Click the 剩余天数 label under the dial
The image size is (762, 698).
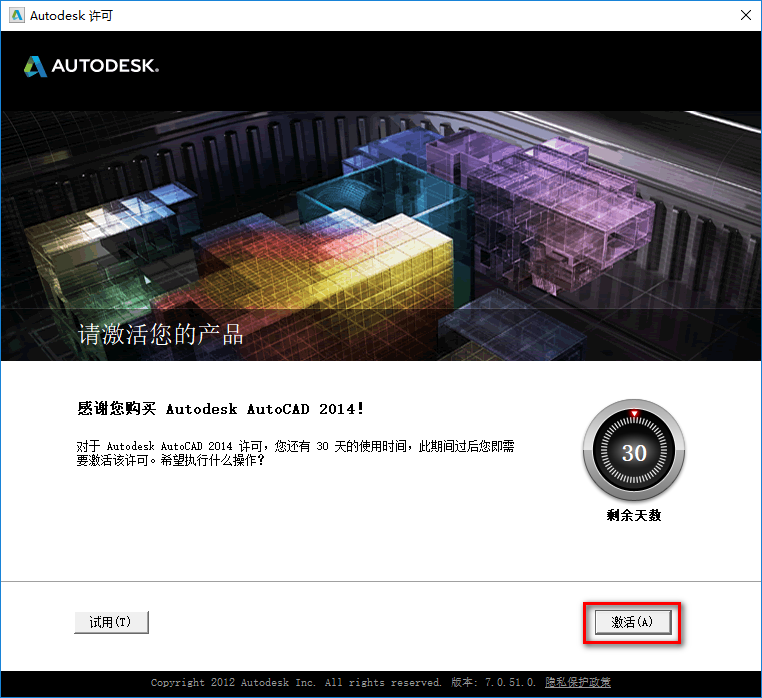pyautogui.click(x=634, y=516)
